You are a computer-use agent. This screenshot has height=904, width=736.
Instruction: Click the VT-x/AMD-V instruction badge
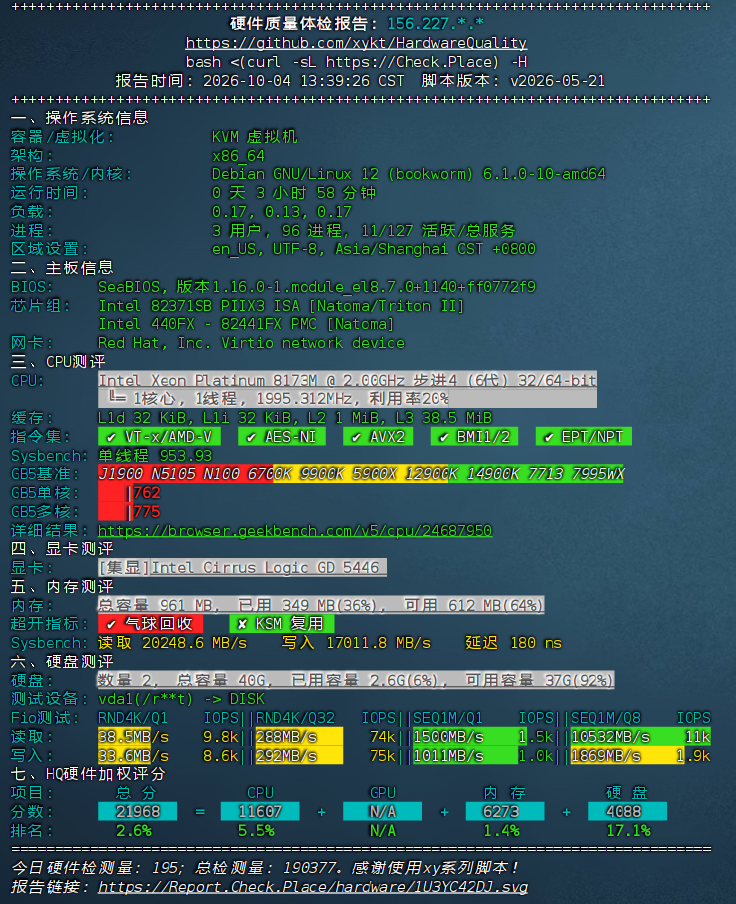click(x=159, y=436)
